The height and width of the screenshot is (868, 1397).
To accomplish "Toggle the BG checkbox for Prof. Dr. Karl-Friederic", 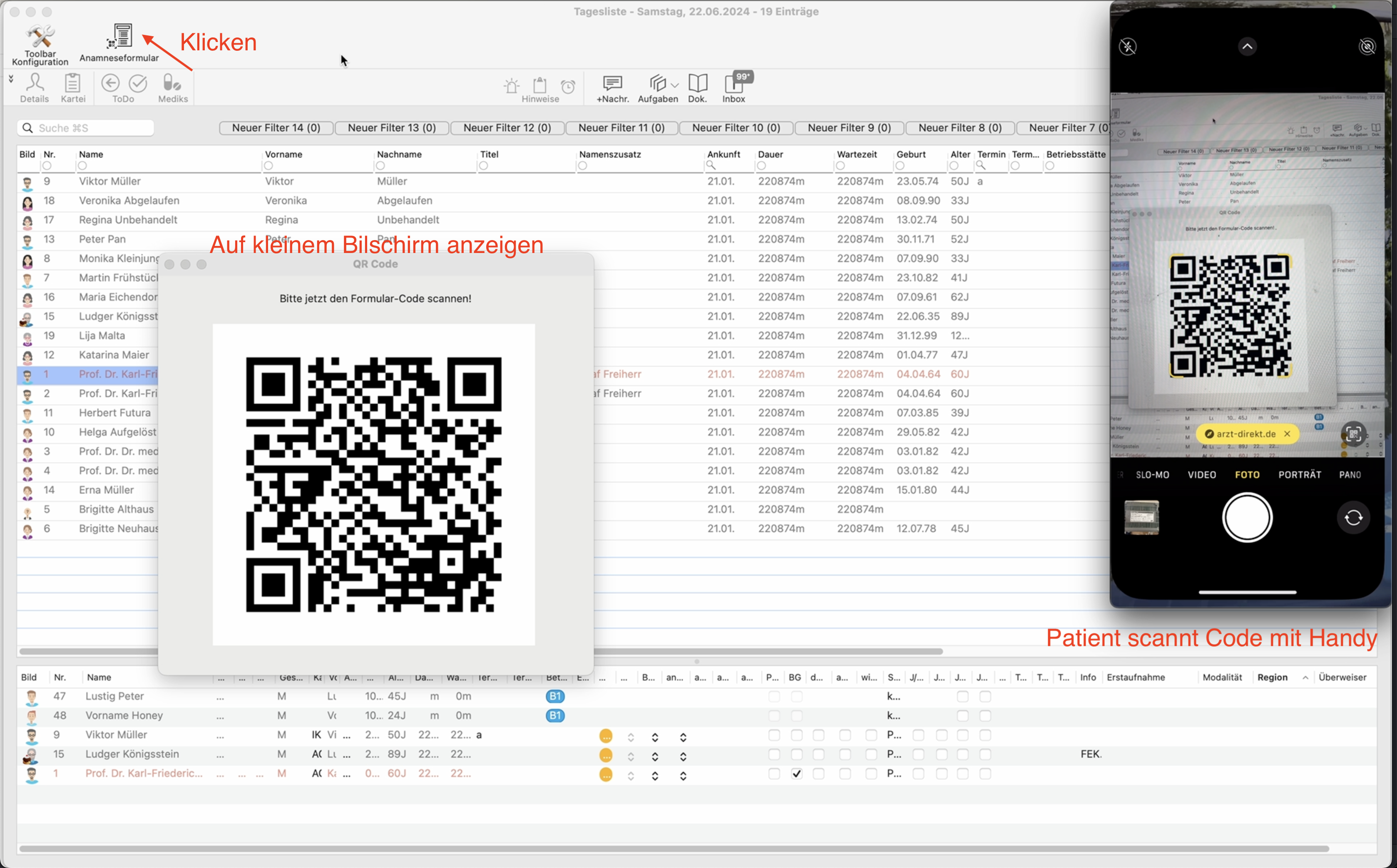I will (x=796, y=774).
